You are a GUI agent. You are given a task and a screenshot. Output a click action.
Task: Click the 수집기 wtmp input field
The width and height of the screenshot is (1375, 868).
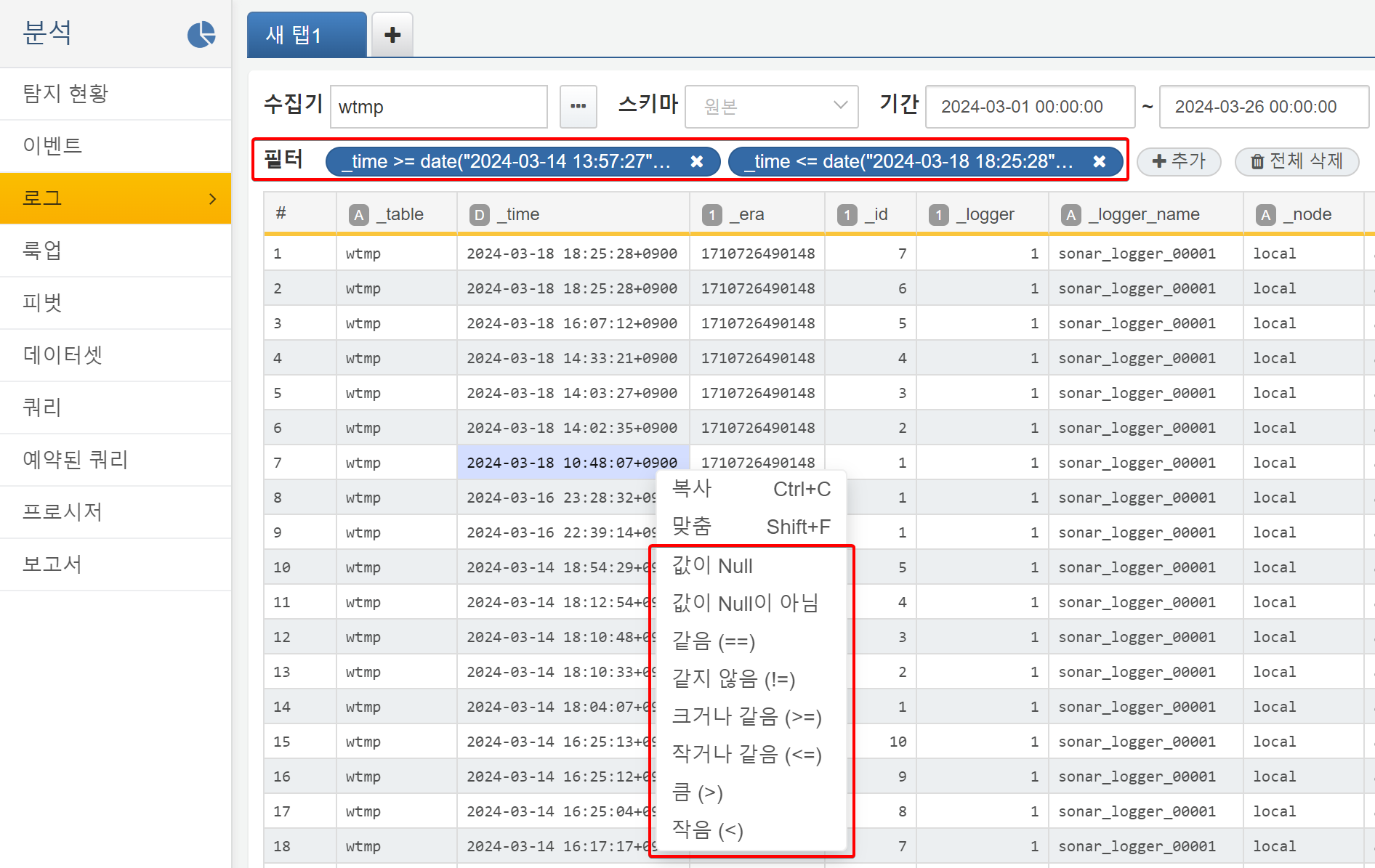click(x=439, y=106)
